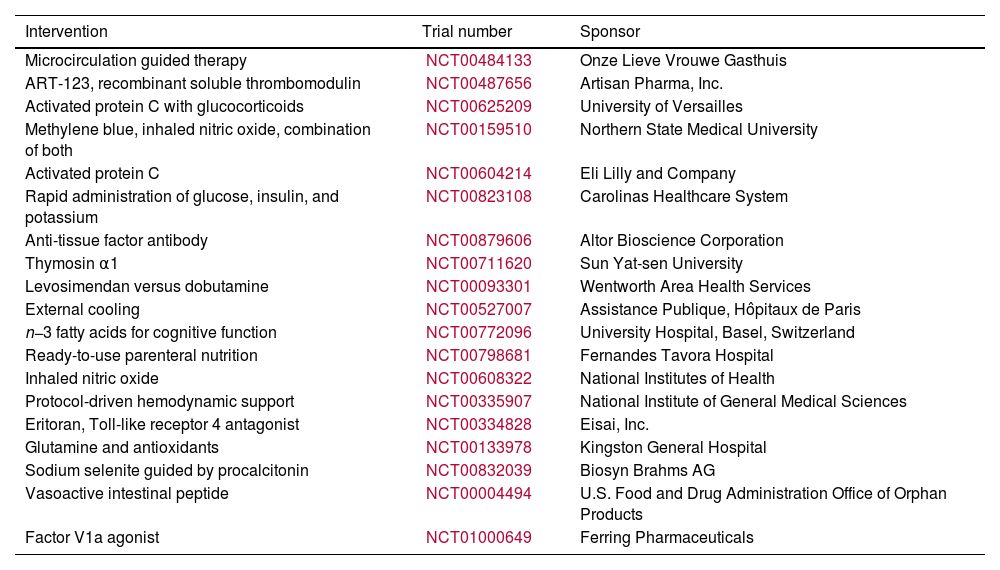Screen dimensions: 1000x570
Task: Open the NCT00798681 parenteral nutrition trial
Action: coord(478,356)
